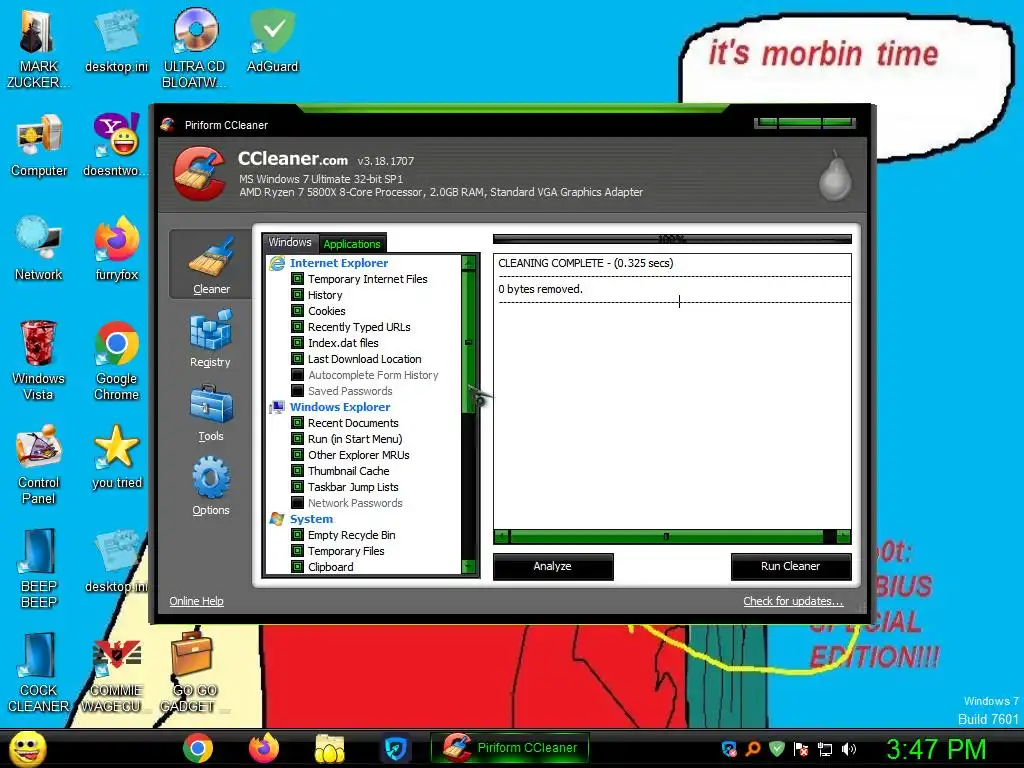The height and width of the screenshot is (768, 1024).
Task: Click the 3:47 PM taskbar clock
Action: pos(936,749)
